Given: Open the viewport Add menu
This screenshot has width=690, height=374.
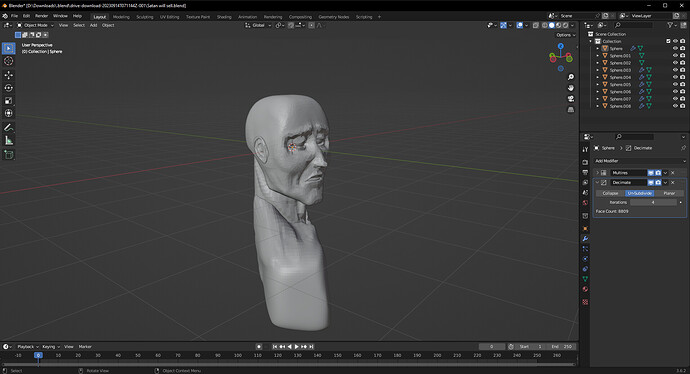Looking at the screenshot, I should coord(93,26).
